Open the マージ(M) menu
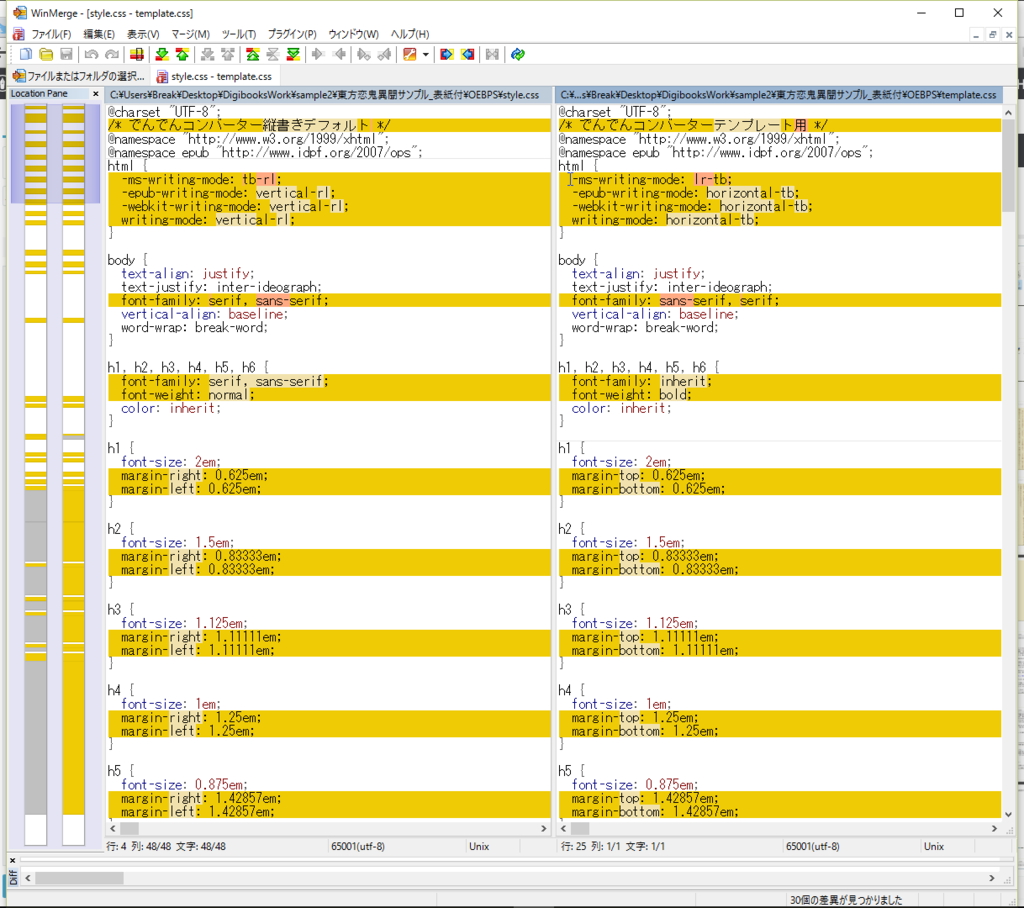This screenshot has width=1024, height=908. point(190,34)
